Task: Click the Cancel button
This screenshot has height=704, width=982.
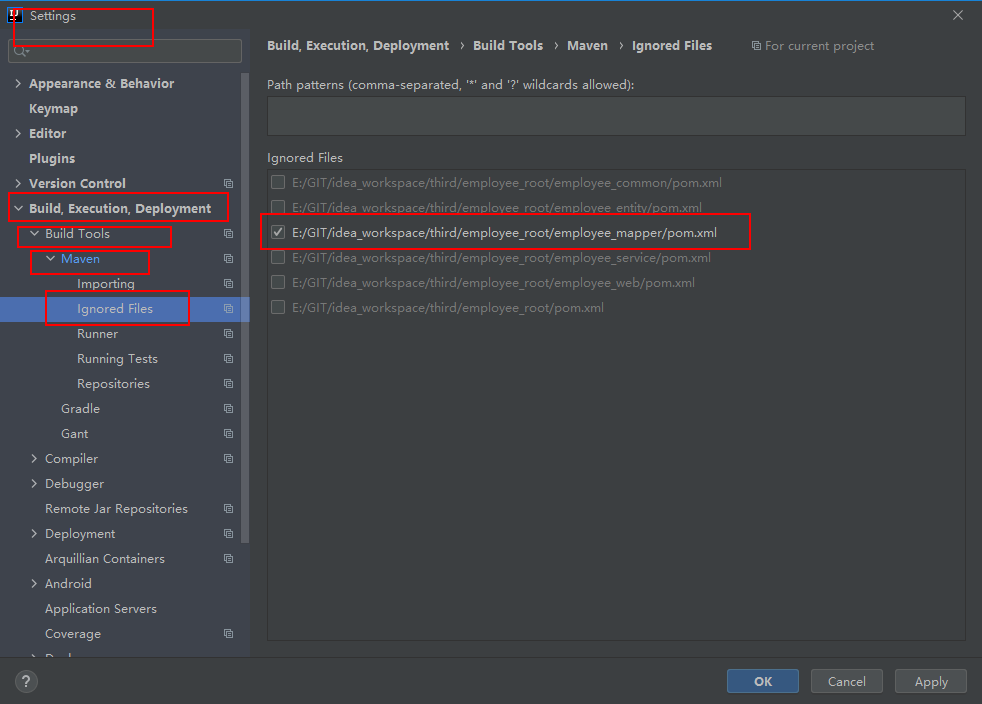Action: click(847, 681)
